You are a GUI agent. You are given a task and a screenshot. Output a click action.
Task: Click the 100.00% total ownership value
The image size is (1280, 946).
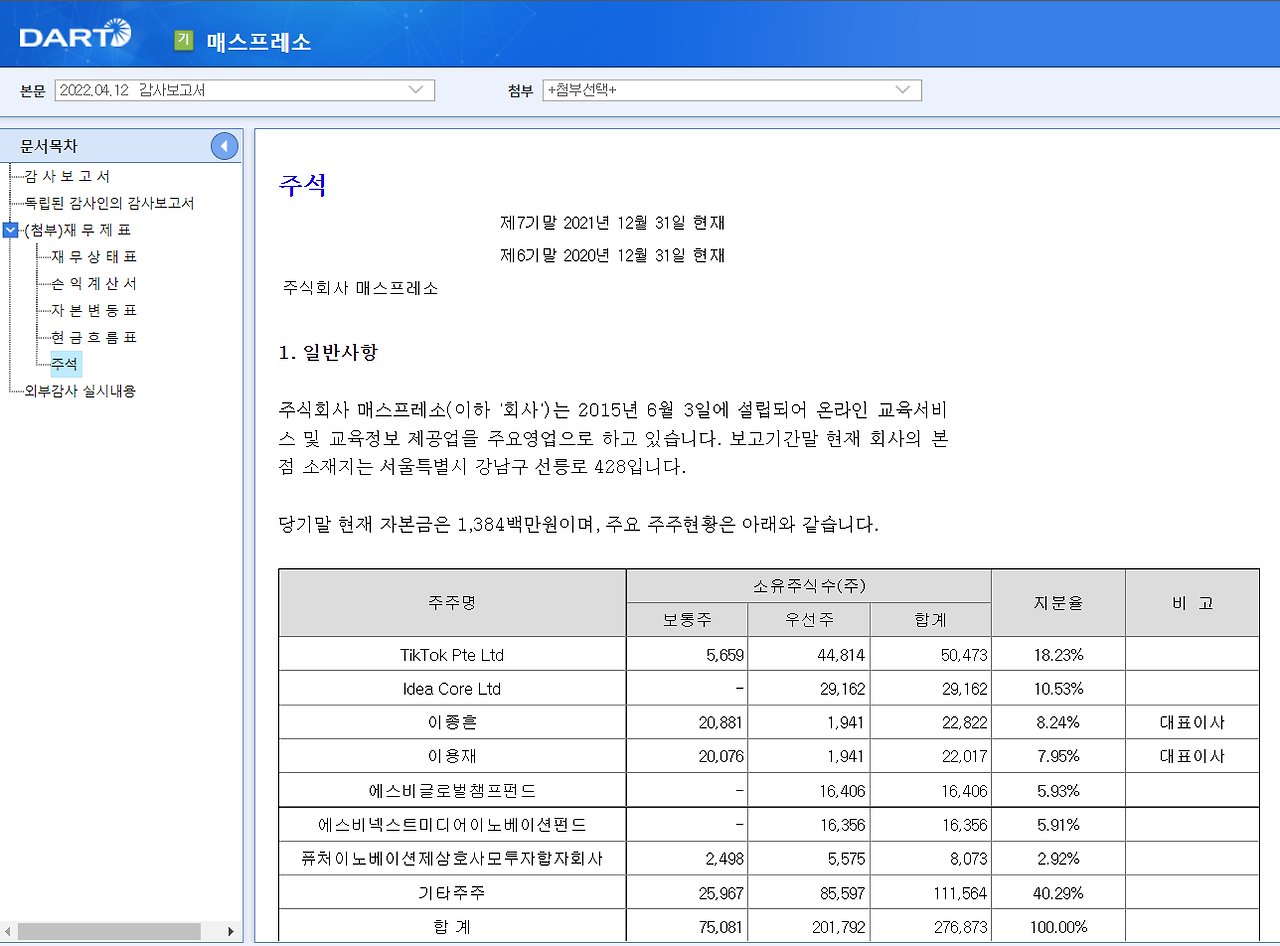coord(1058,928)
